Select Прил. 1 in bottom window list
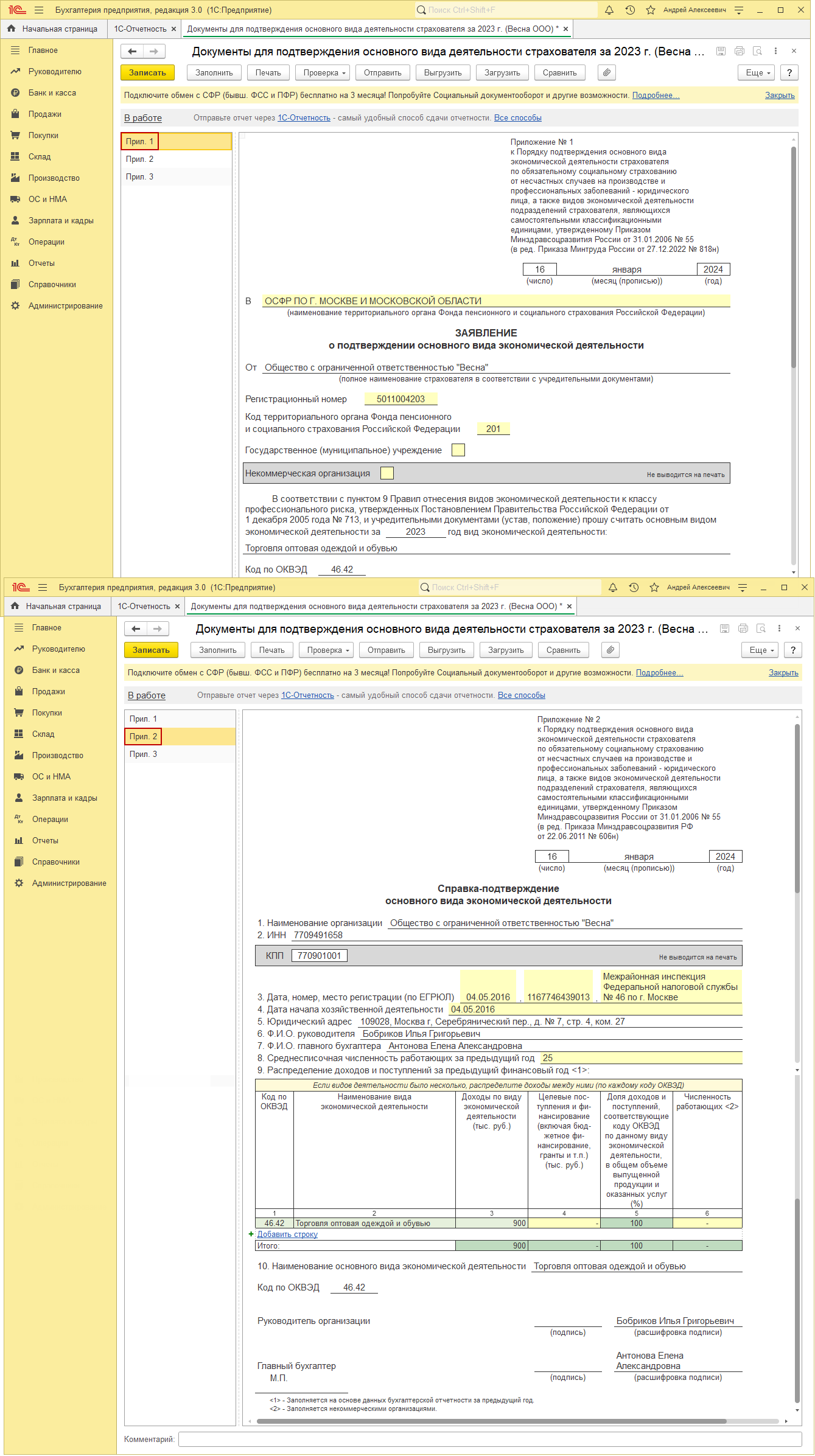 [180, 719]
